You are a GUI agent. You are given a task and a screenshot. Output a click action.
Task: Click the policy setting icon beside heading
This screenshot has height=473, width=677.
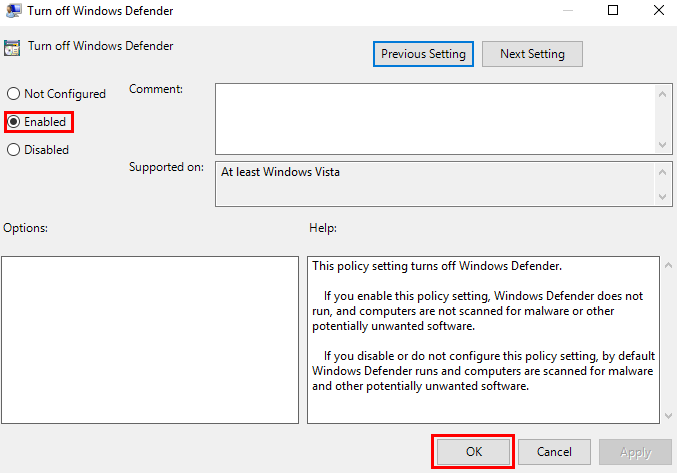(x=12, y=48)
